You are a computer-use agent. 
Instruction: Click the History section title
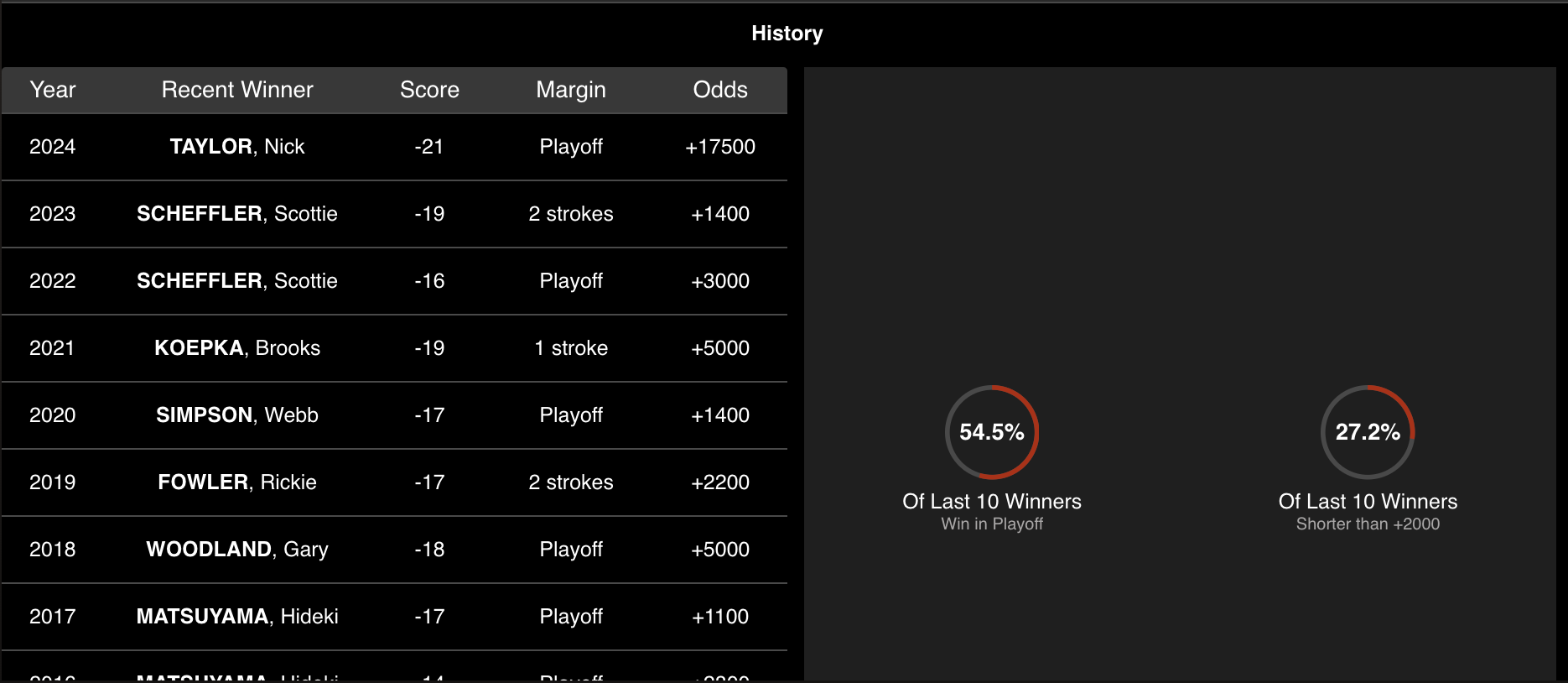[x=787, y=34]
